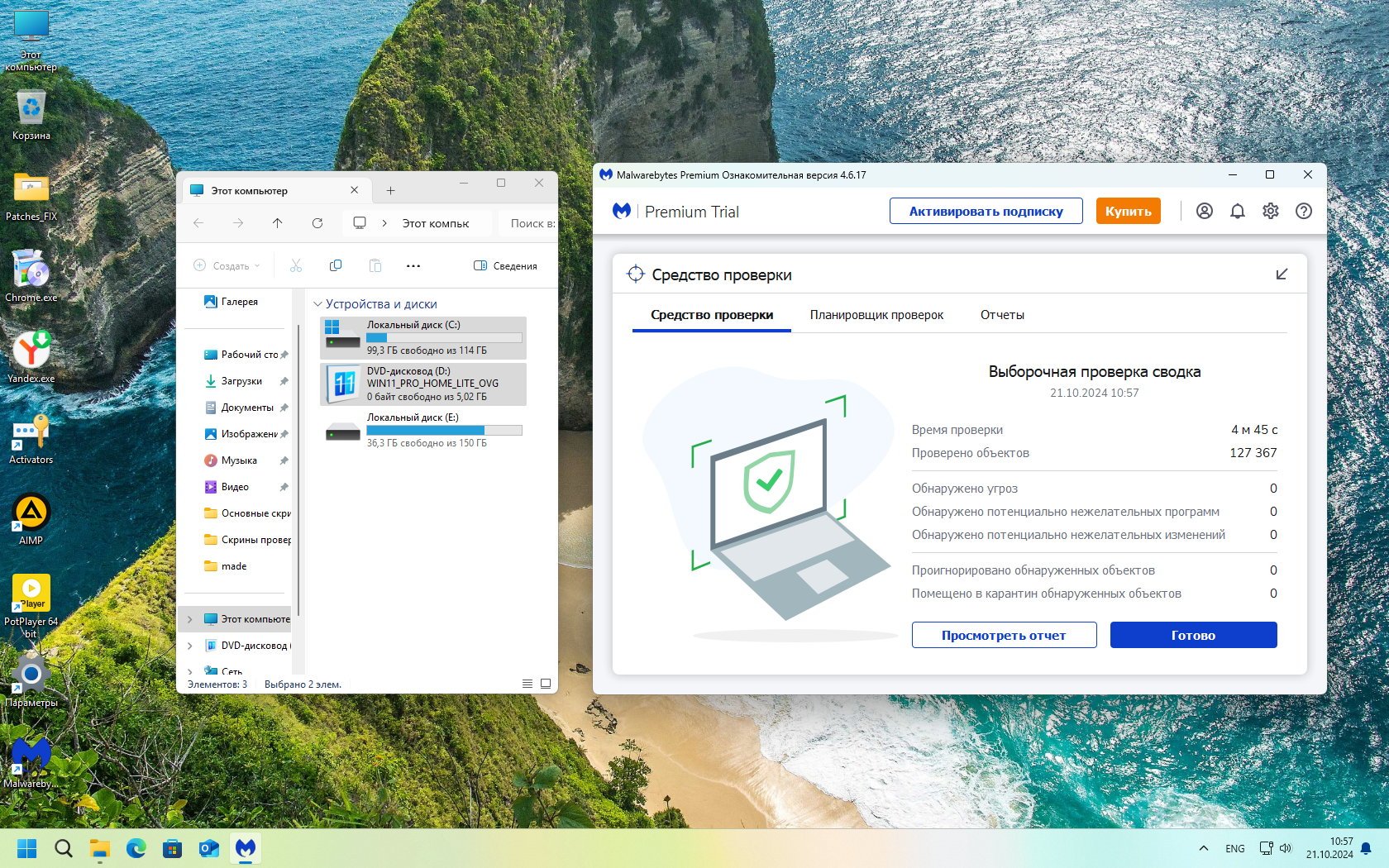Close the Этот компьютер tab
Viewport: 1389px width, 868px height.
[x=354, y=190]
